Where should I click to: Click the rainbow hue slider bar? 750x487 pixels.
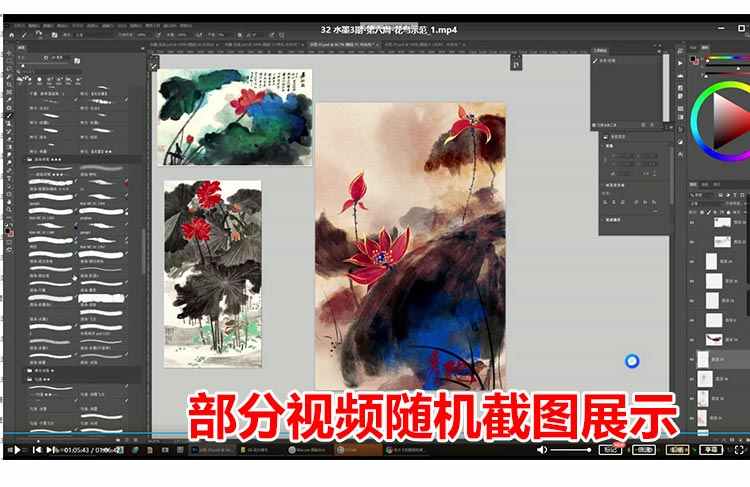(728, 58)
